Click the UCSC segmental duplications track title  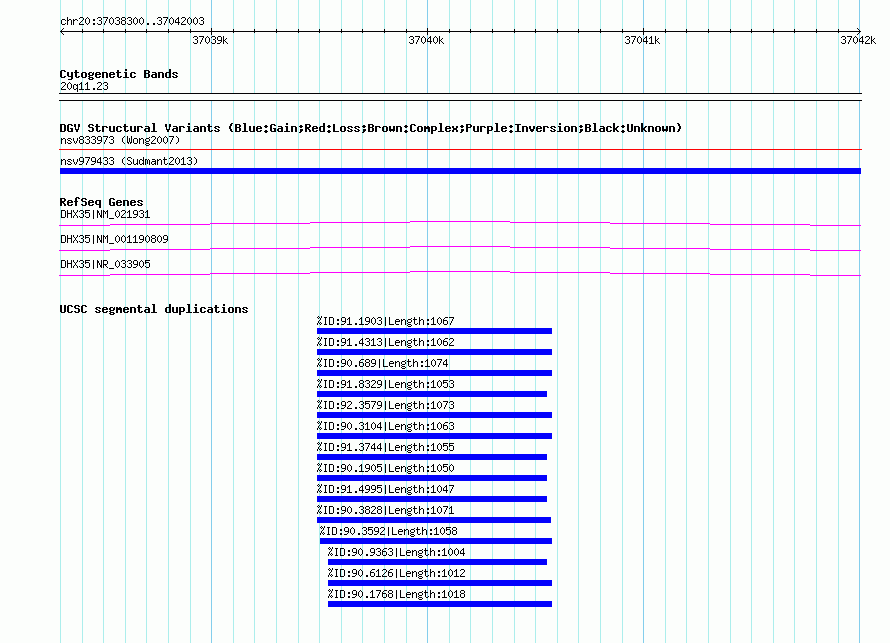(x=154, y=309)
